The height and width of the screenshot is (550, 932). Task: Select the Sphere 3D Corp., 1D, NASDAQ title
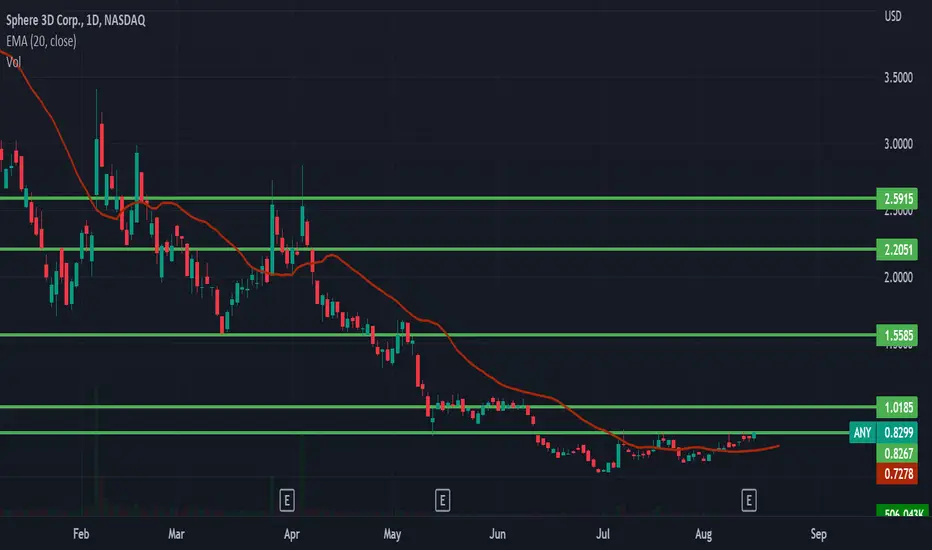tap(75, 20)
